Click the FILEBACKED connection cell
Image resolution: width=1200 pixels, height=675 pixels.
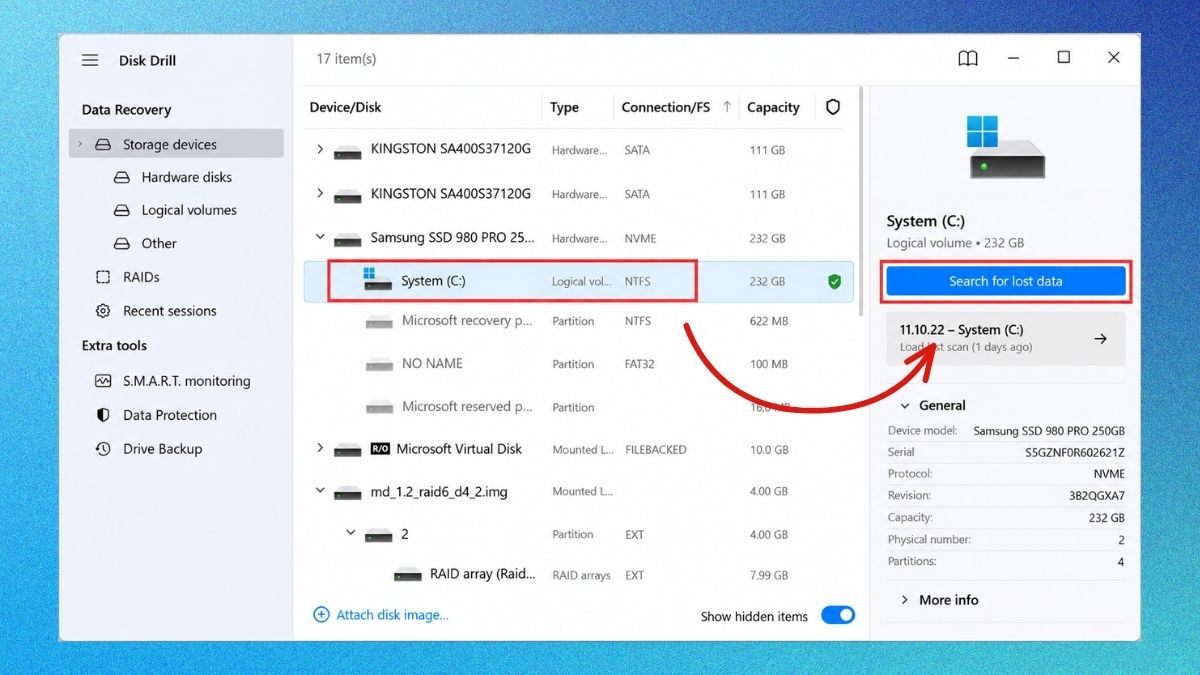(x=656, y=450)
